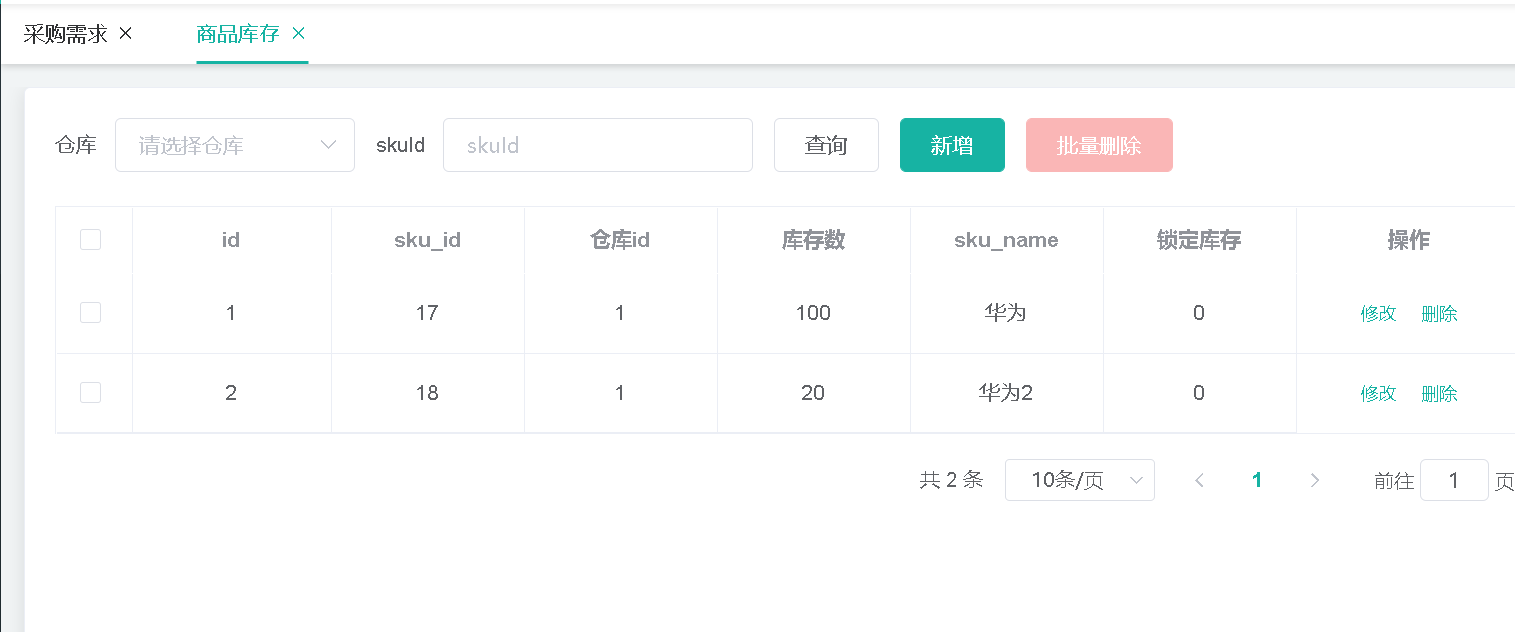Image resolution: width=1515 pixels, height=632 pixels.
Task: Click 删除 link for 华为2 row
Action: pos(1439,393)
